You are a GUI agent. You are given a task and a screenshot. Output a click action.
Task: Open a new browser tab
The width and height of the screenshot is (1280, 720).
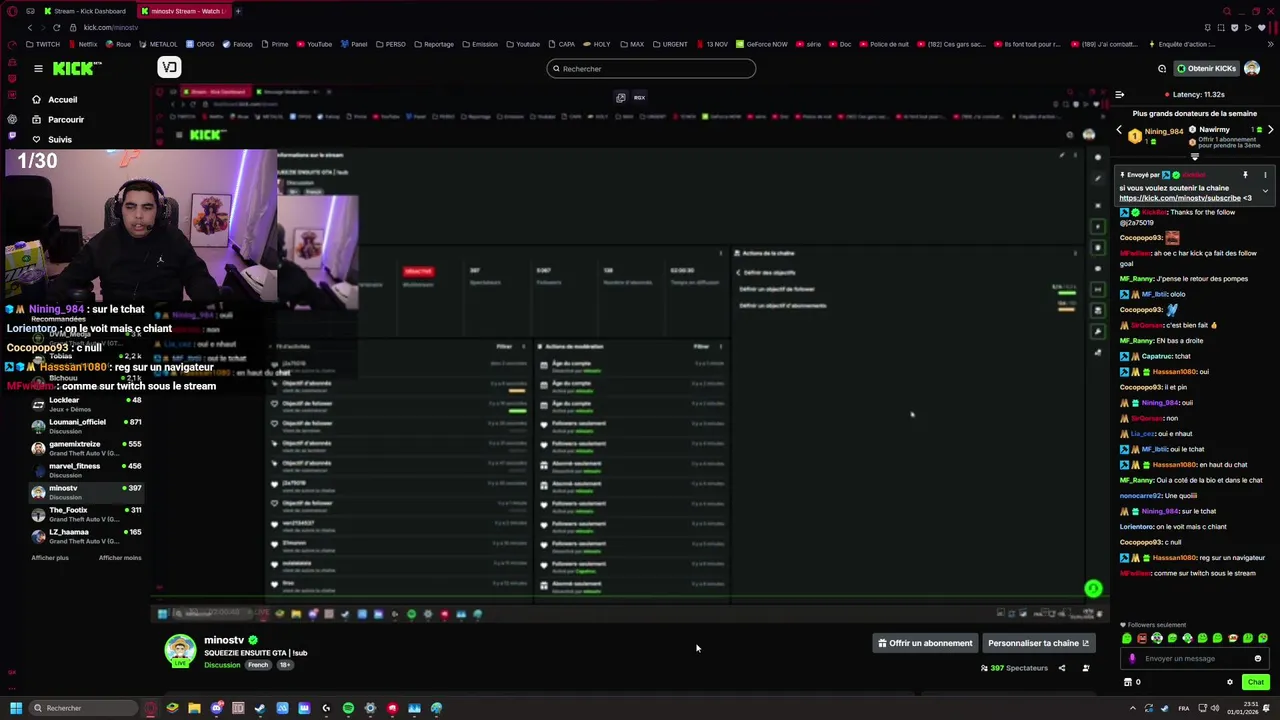click(238, 11)
